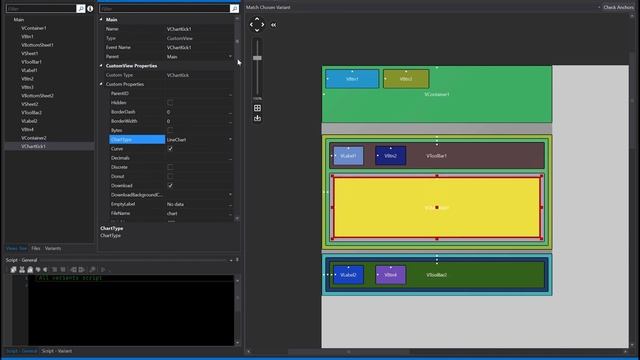Select VContainer1 in the views tree

tap(34, 28)
